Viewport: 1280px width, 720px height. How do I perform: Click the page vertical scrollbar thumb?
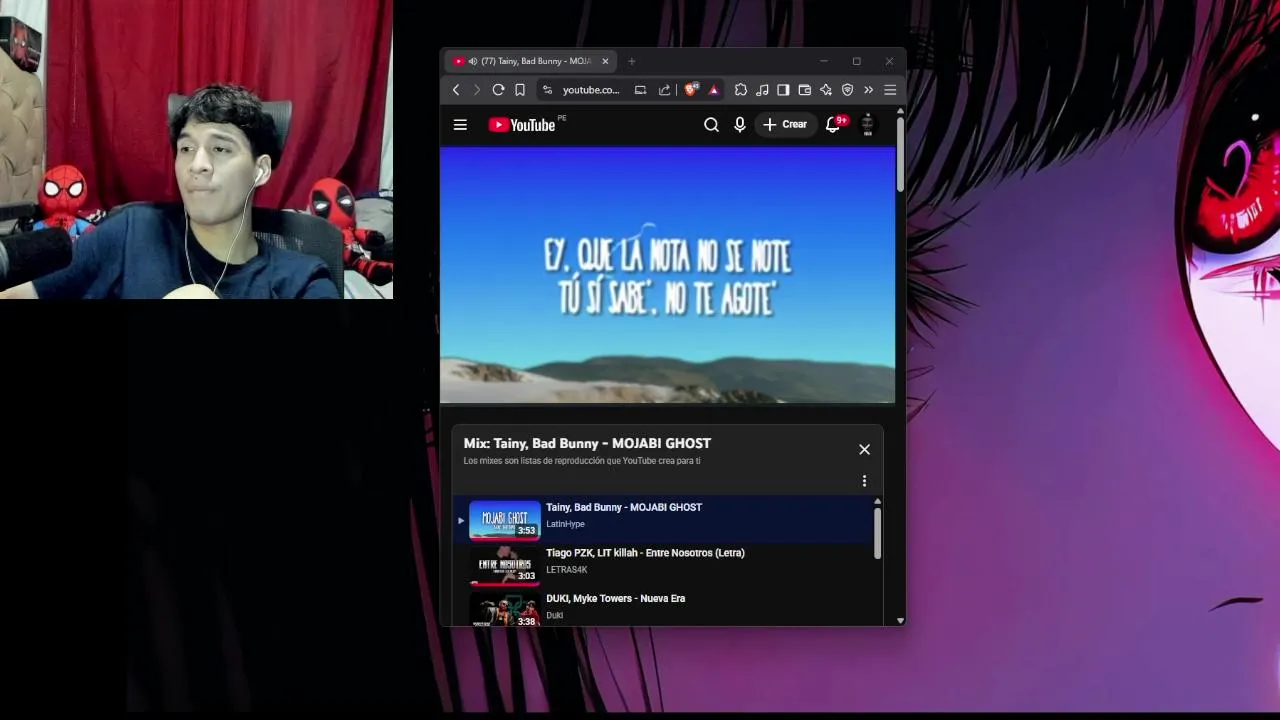point(900,155)
